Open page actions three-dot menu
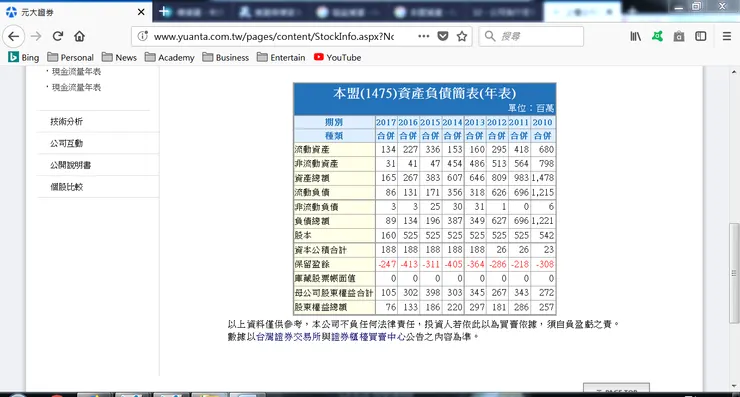 coord(424,36)
